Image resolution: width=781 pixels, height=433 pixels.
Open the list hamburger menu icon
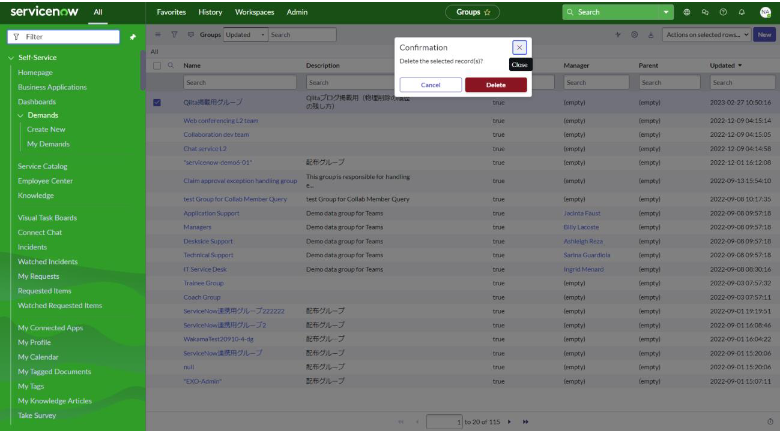(x=157, y=34)
